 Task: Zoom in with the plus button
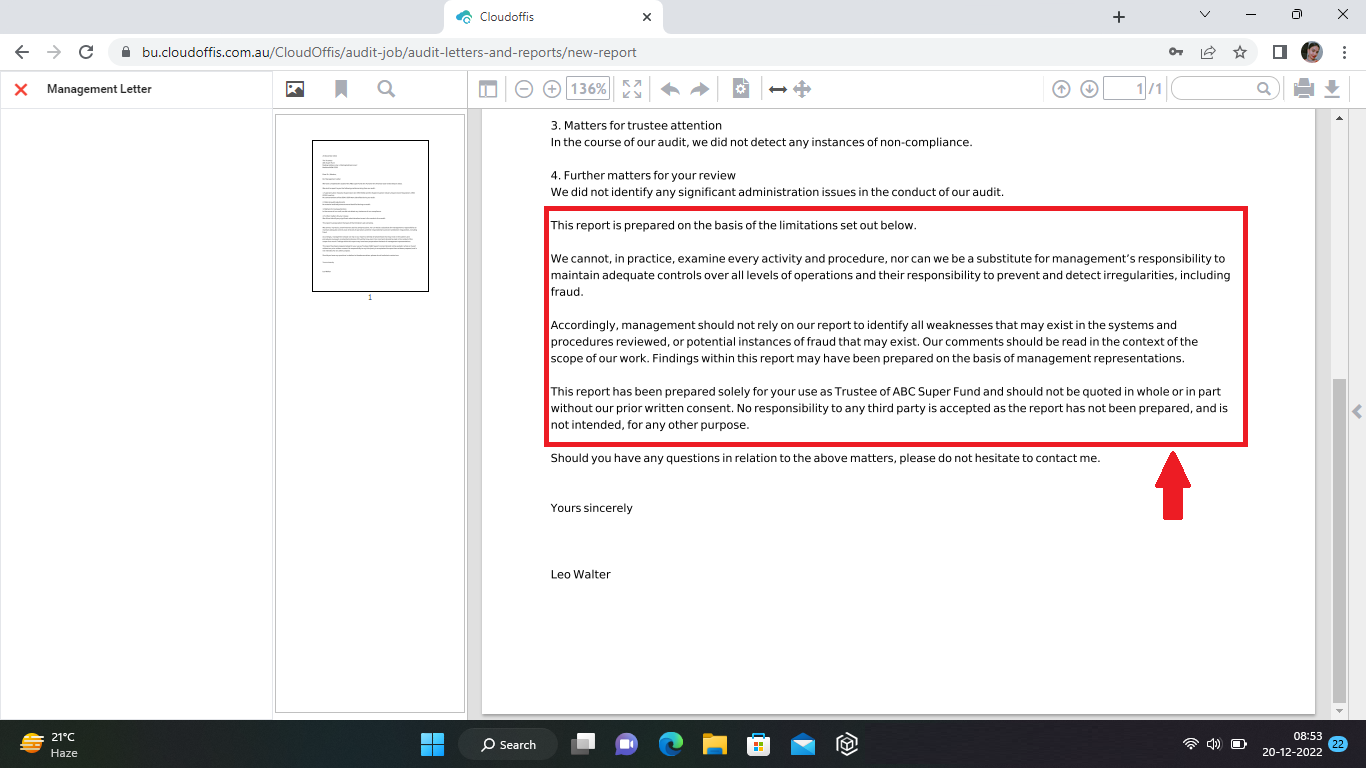point(552,89)
